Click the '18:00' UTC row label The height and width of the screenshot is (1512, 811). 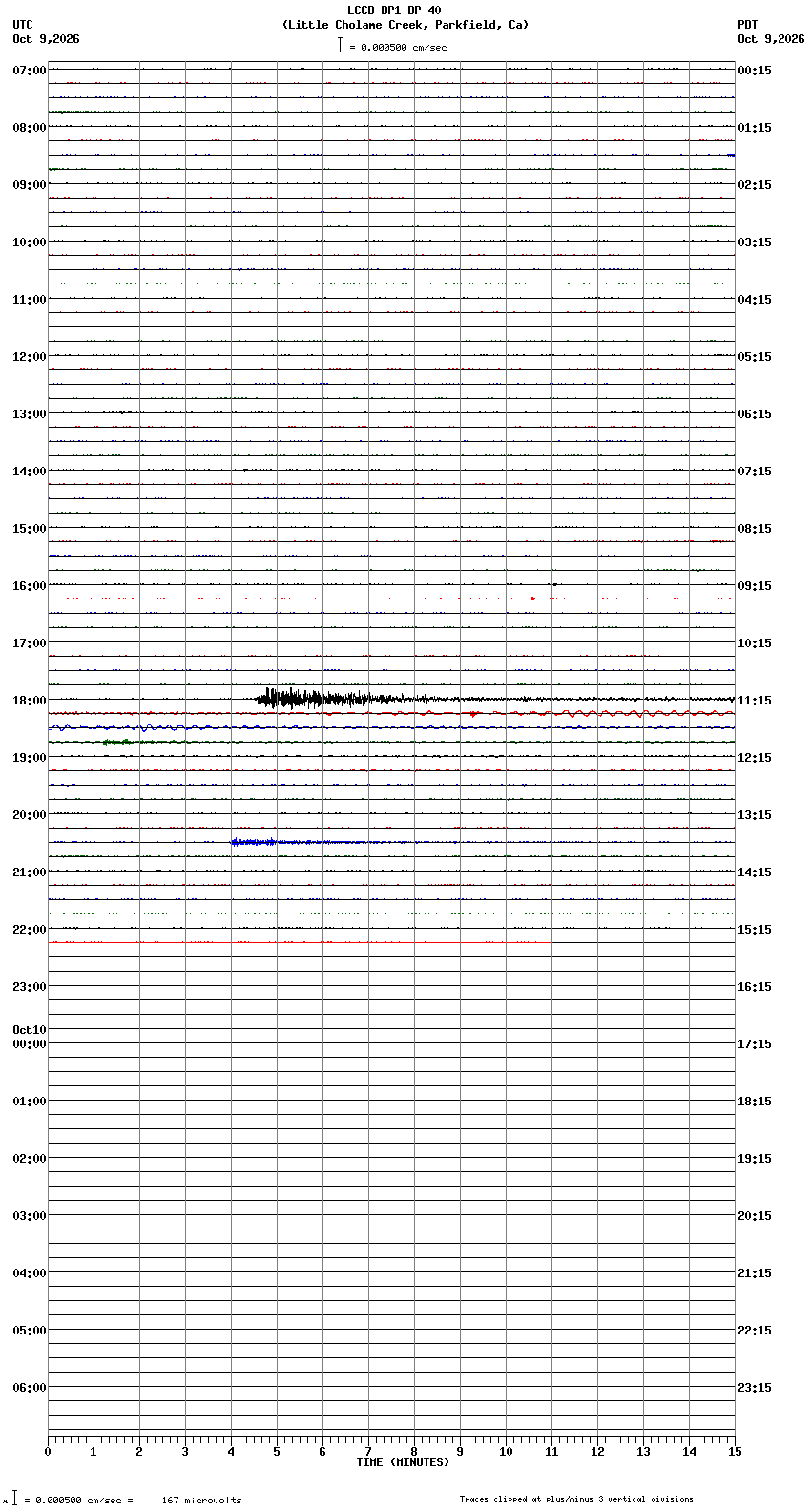coord(30,701)
